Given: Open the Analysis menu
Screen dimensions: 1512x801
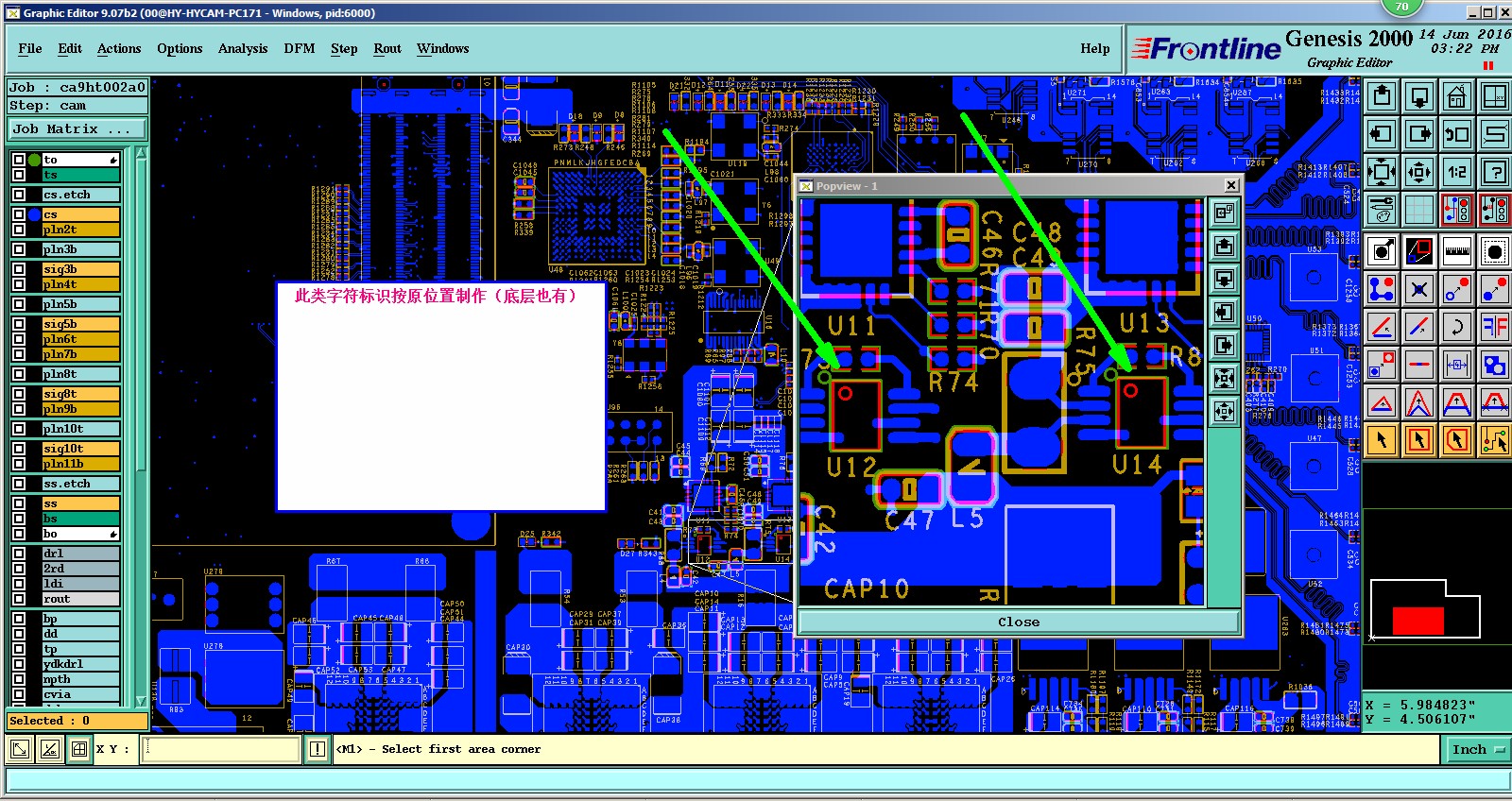Looking at the screenshot, I should pos(243,49).
